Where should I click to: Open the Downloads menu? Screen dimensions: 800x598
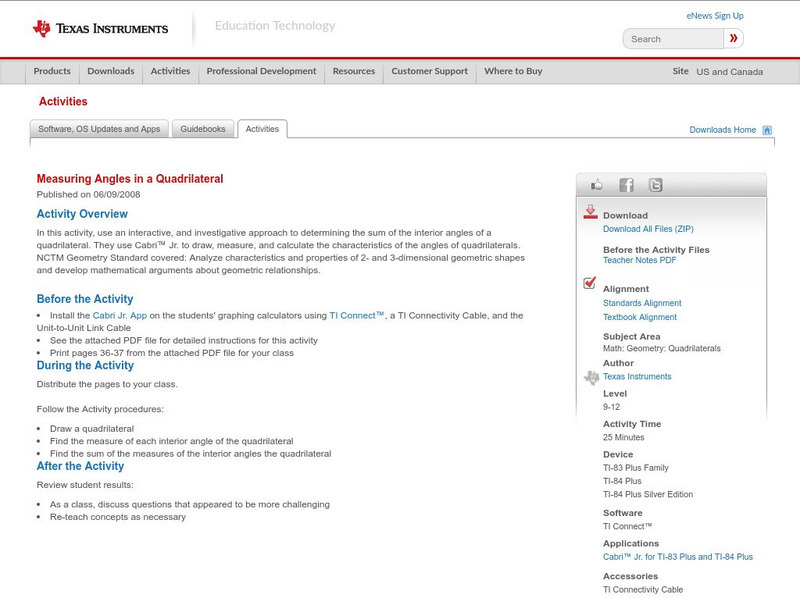point(111,71)
